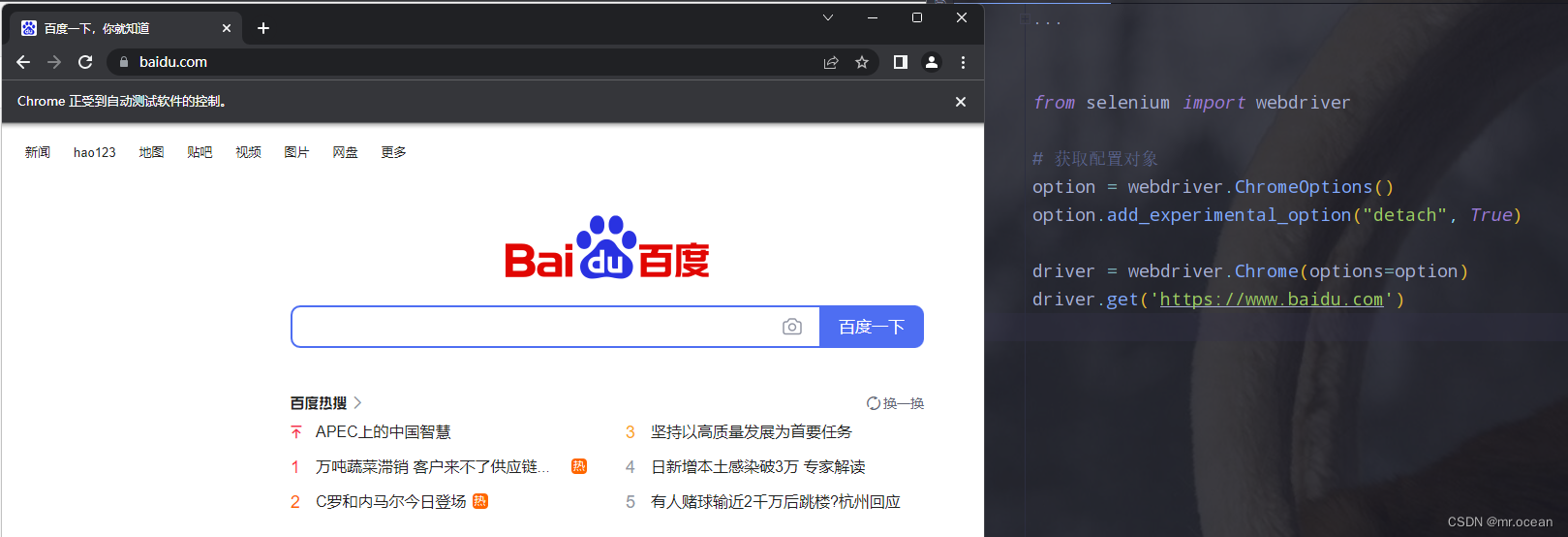Image resolution: width=1568 pixels, height=537 pixels.
Task: Click the 'webdriver.ChromeOptions()' code line
Action: [1213, 187]
